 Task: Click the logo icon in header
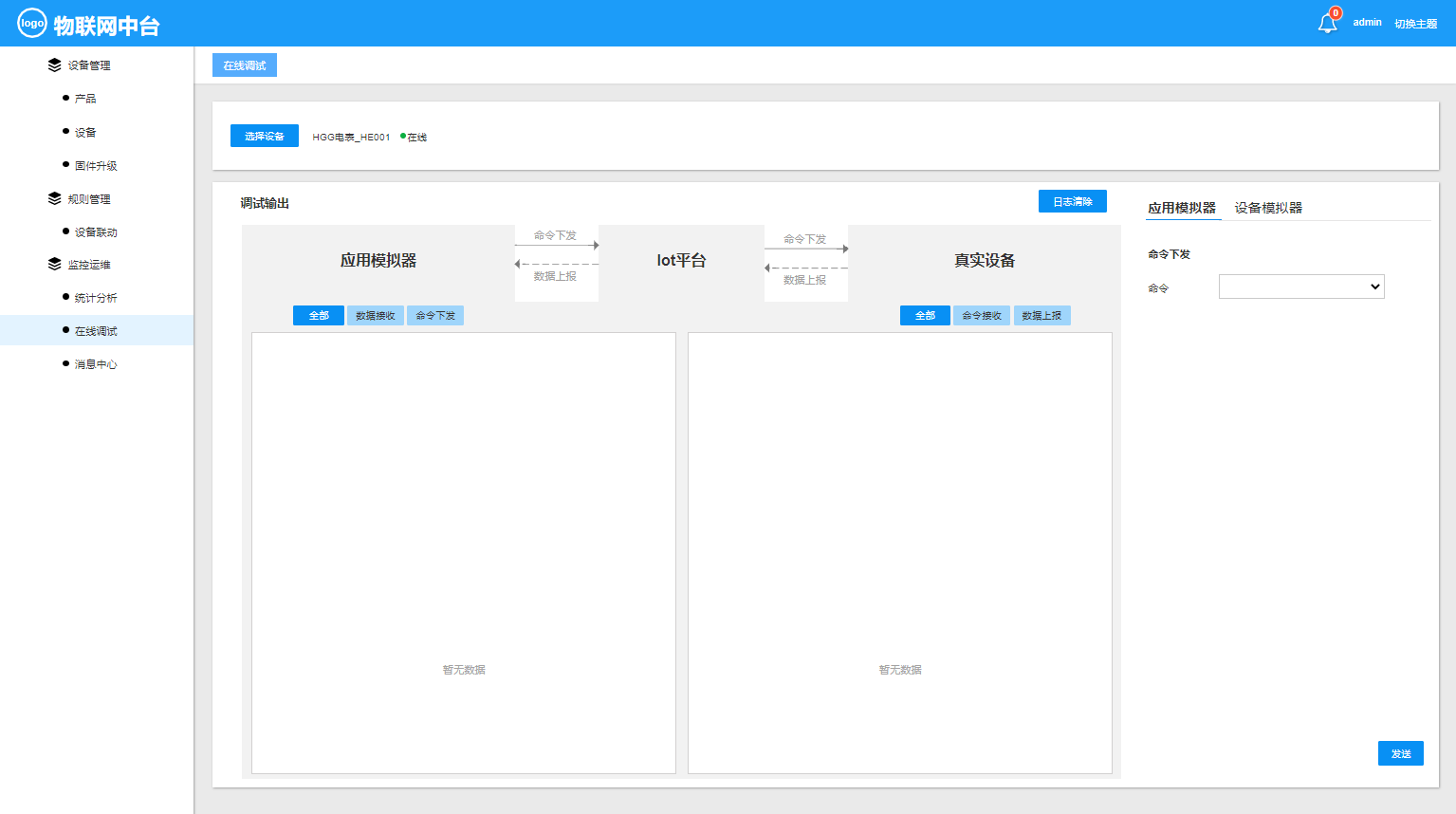(32, 23)
